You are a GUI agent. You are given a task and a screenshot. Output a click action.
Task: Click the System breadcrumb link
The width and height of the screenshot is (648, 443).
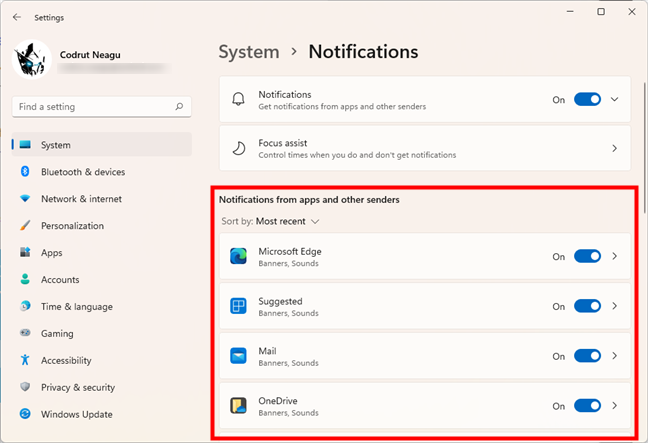click(249, 52)
